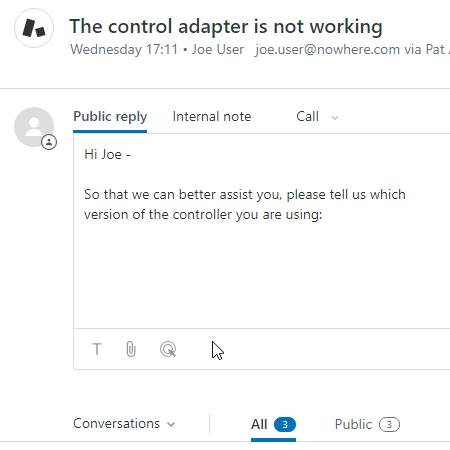450x450 pixels.
Task: Click the gray agent avatar next to reply
Action: tap(34, 127)
